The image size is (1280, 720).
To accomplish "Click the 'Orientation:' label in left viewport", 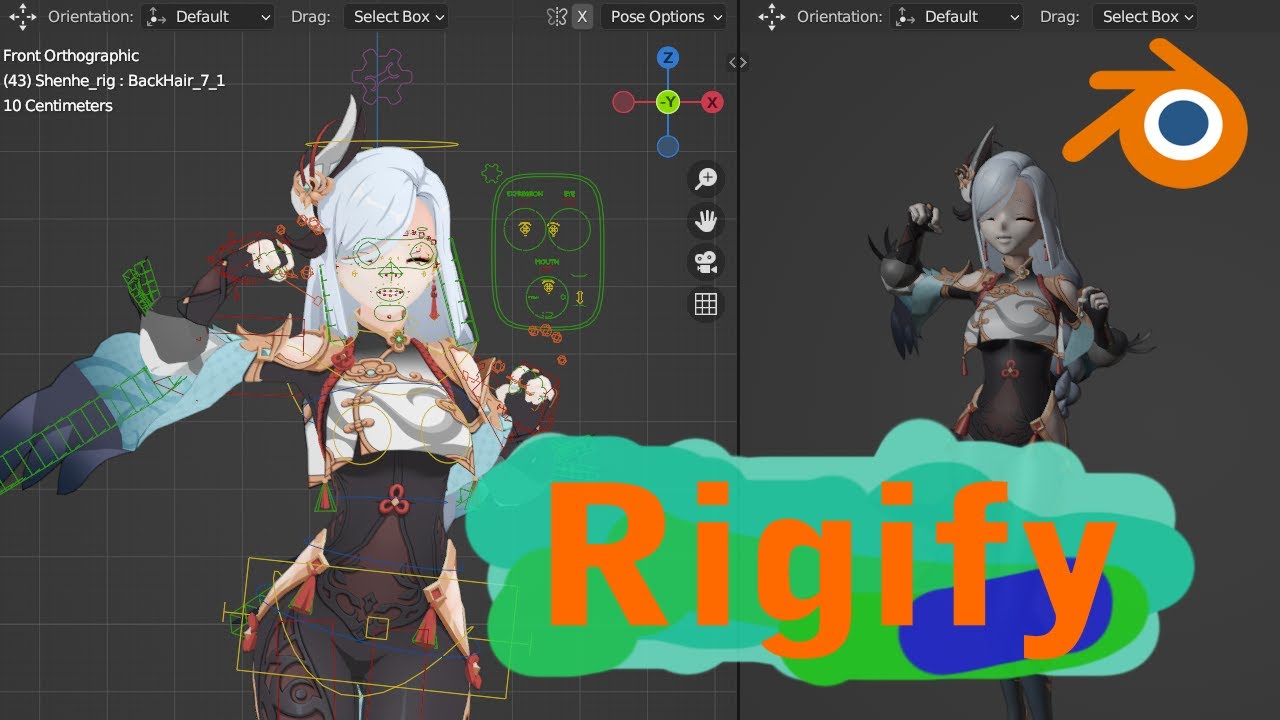I will click(x=90, y=17).
